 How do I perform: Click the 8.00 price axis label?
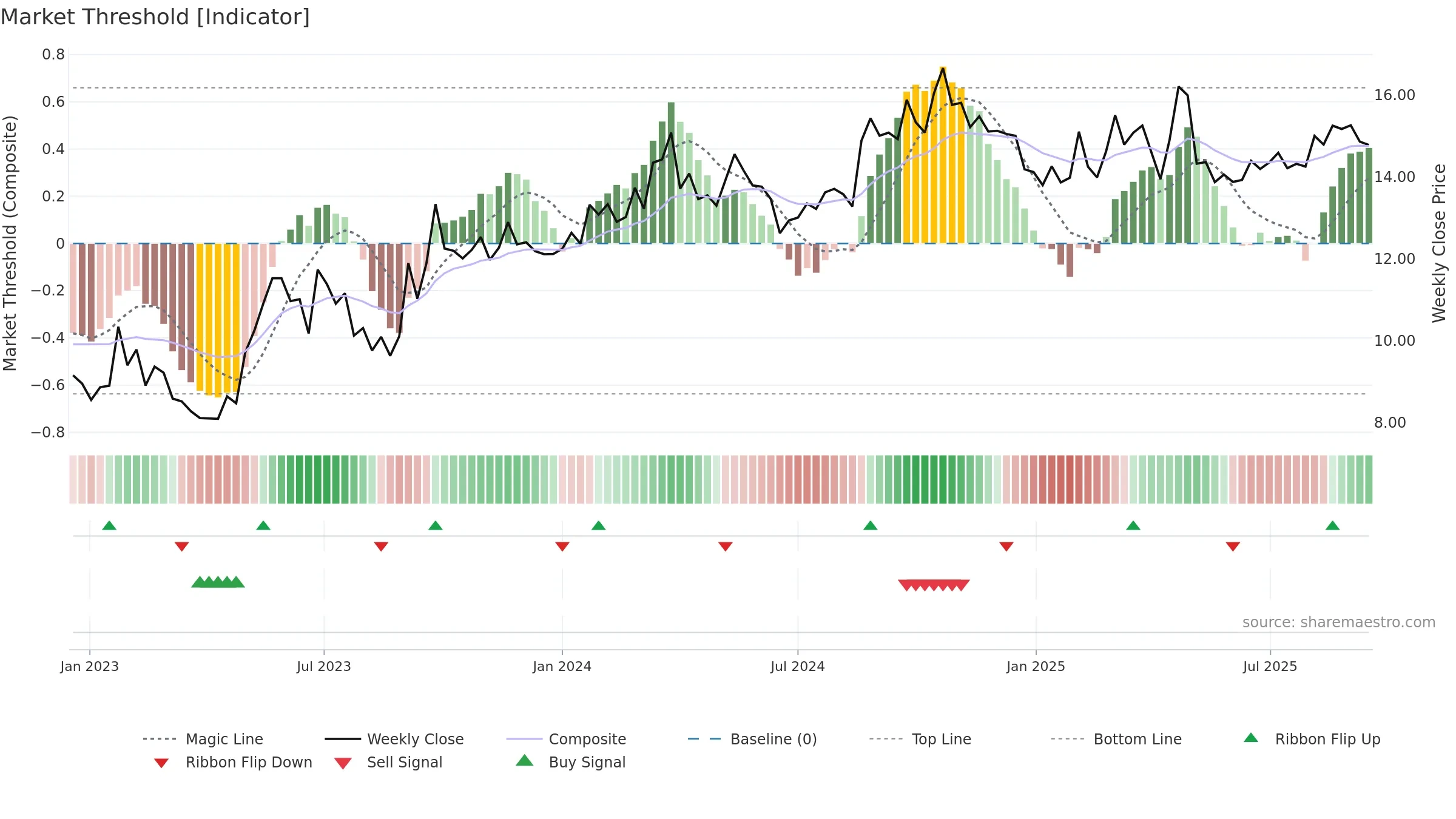click(1390, 422)
